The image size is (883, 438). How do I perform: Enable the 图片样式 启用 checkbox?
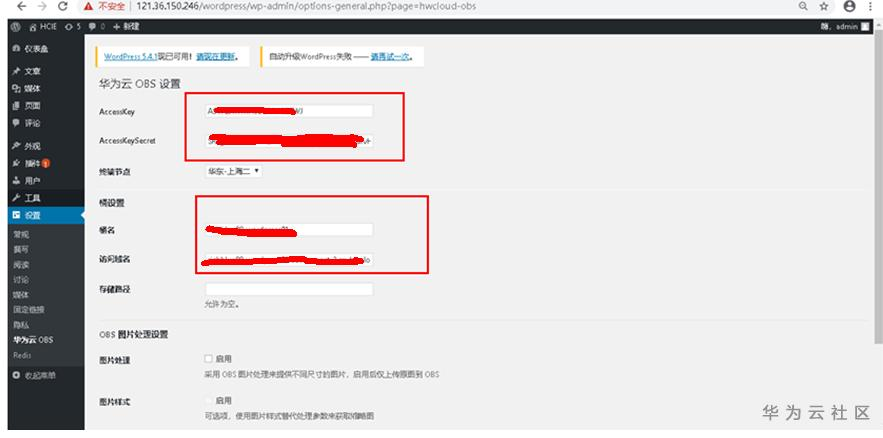[209, 401]
